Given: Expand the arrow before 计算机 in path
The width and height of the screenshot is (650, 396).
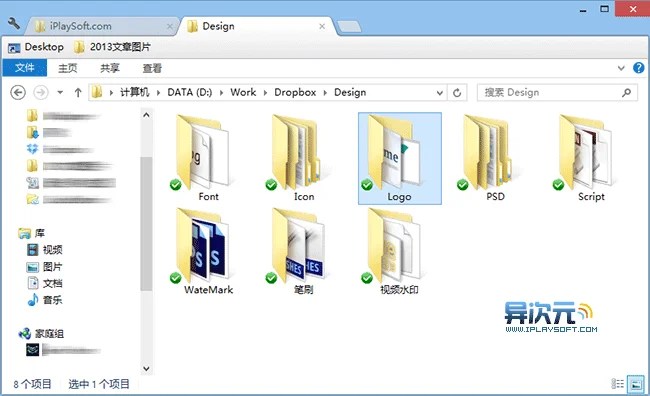Looking at the screenshot, I should tap(111, 92).
